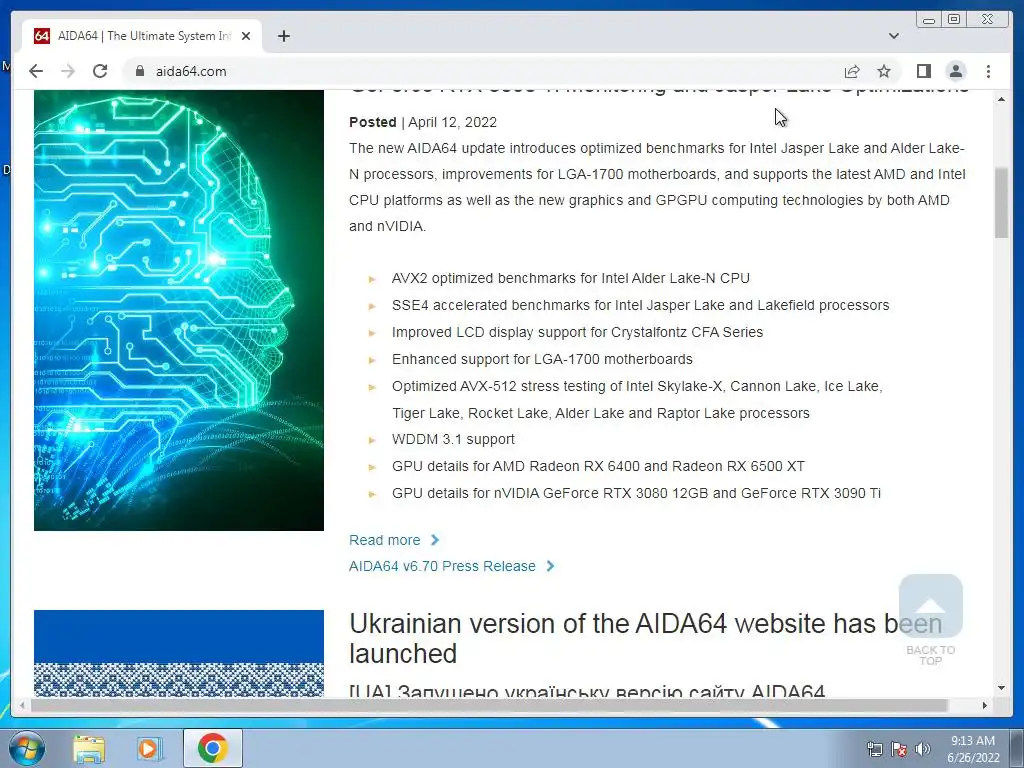Click the Show desktop strip at the taskbar end
The height and width of the screenshot is (768, 1024).
[1018, 748]
